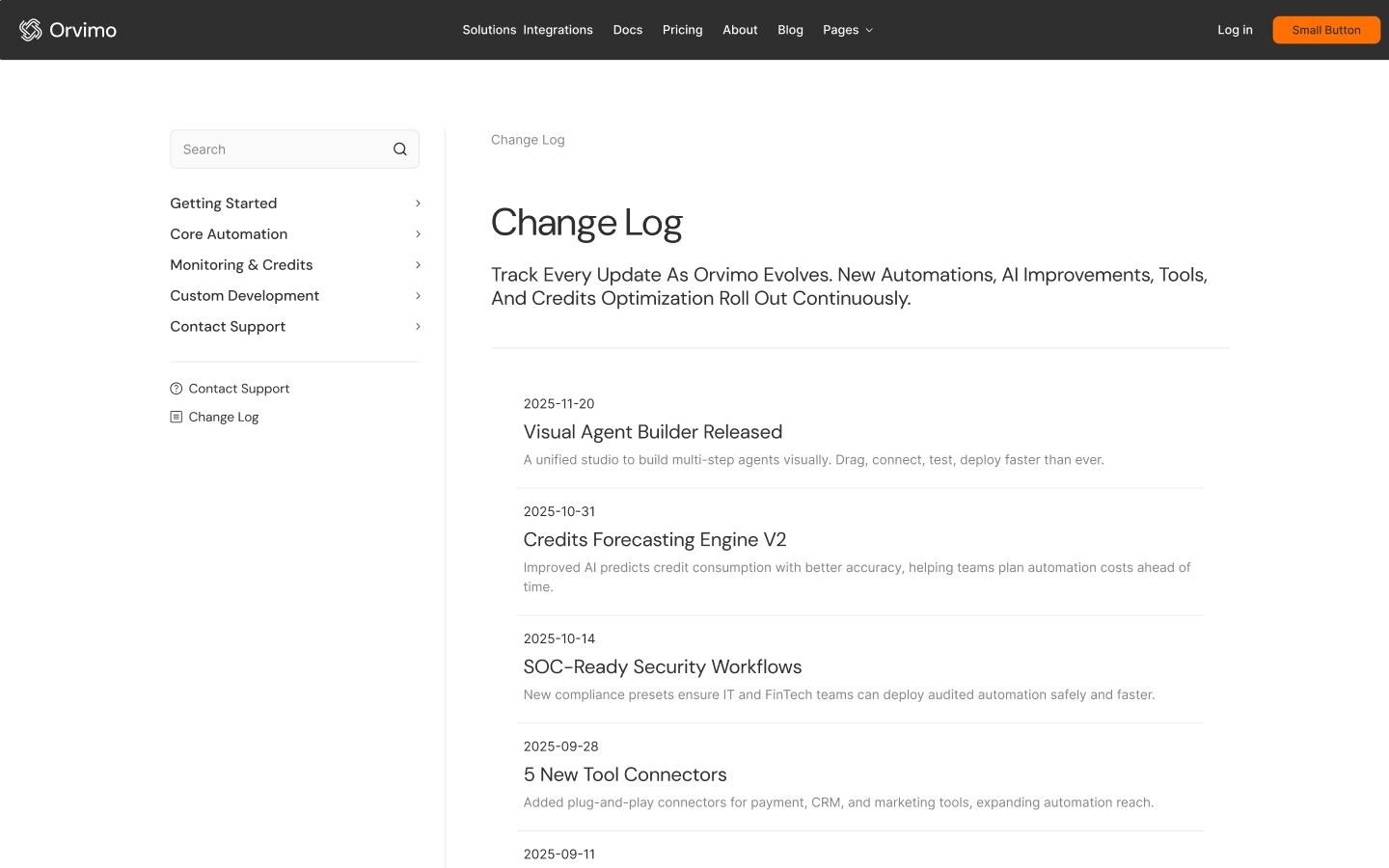Viewport: 1389px width, 868px height.
Task: Focus the Search input field
Action: (x=294, y=149)
